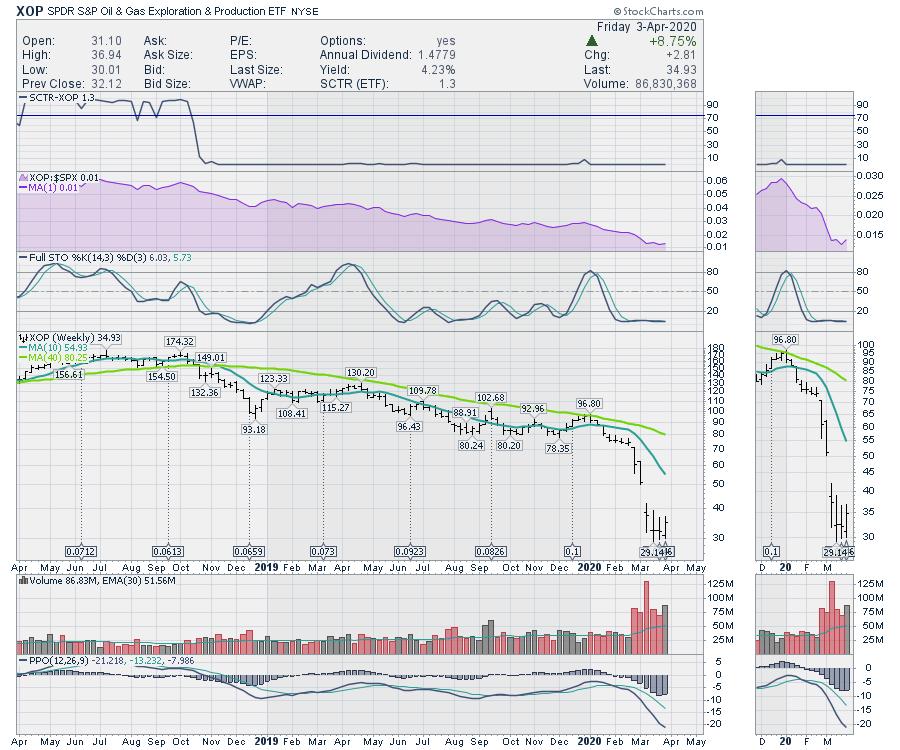
Task: Click the 0.0923 marker at chart bottom
Action: click(410, 550)
